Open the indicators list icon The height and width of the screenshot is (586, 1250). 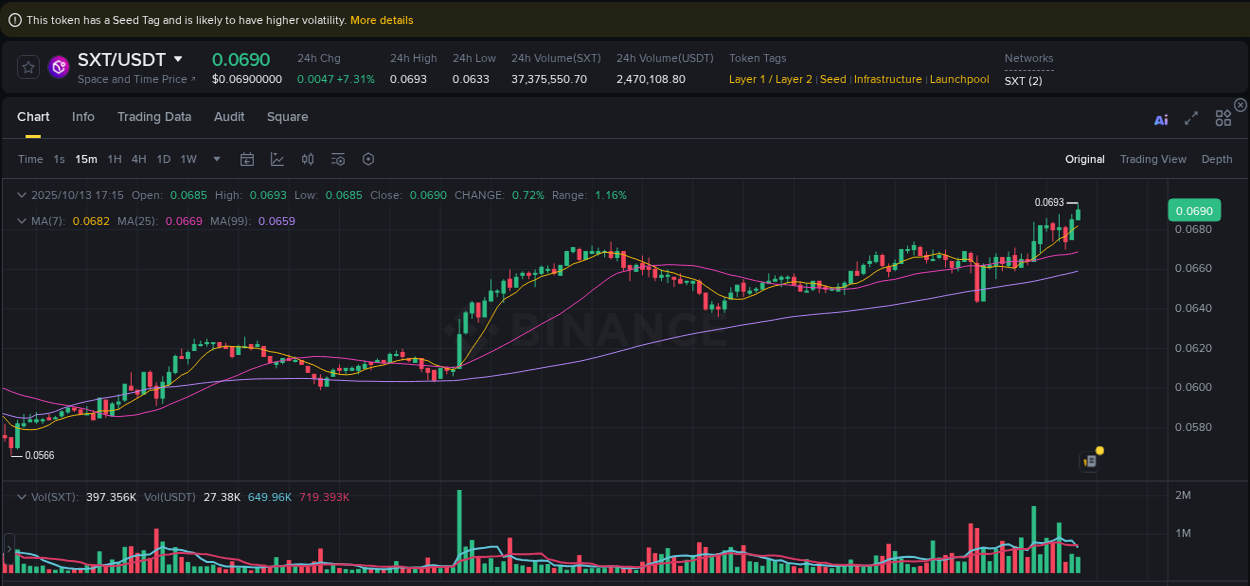(337, 159)
